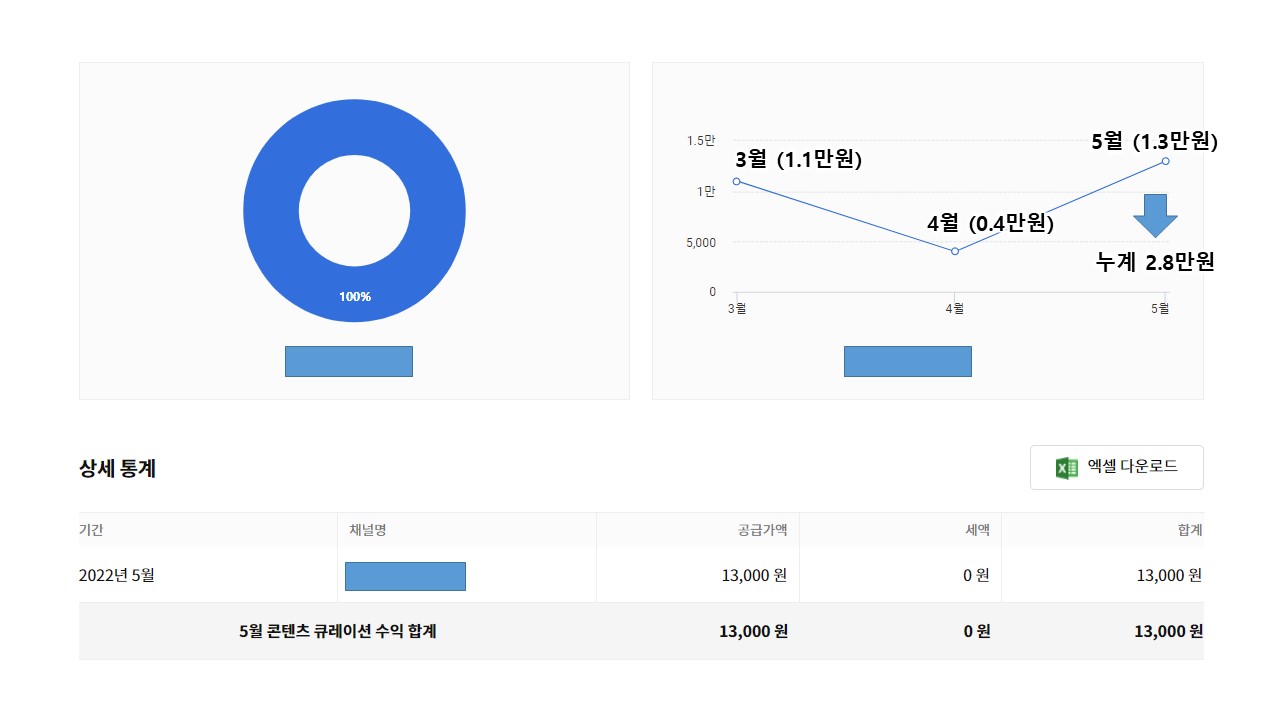Toggle the legend swatch under the donut chart
Screen dimensions: 1280x720
click(348, 361)
